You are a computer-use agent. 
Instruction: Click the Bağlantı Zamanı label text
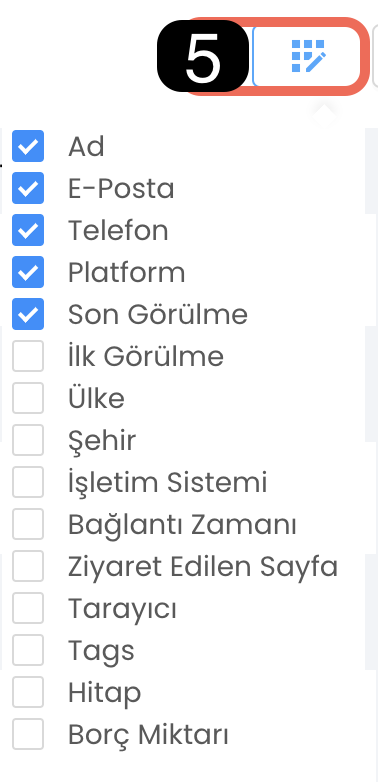pyautogui.click(x=183, y=525)
